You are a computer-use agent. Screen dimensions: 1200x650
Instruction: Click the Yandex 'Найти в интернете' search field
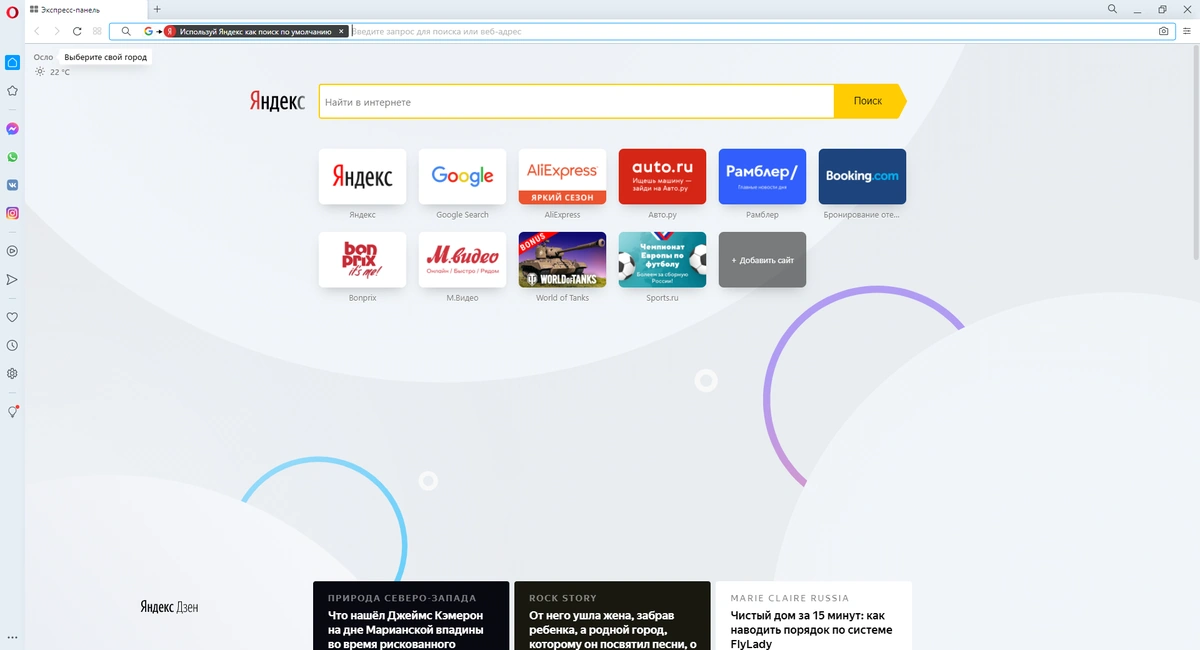(576, 102)
